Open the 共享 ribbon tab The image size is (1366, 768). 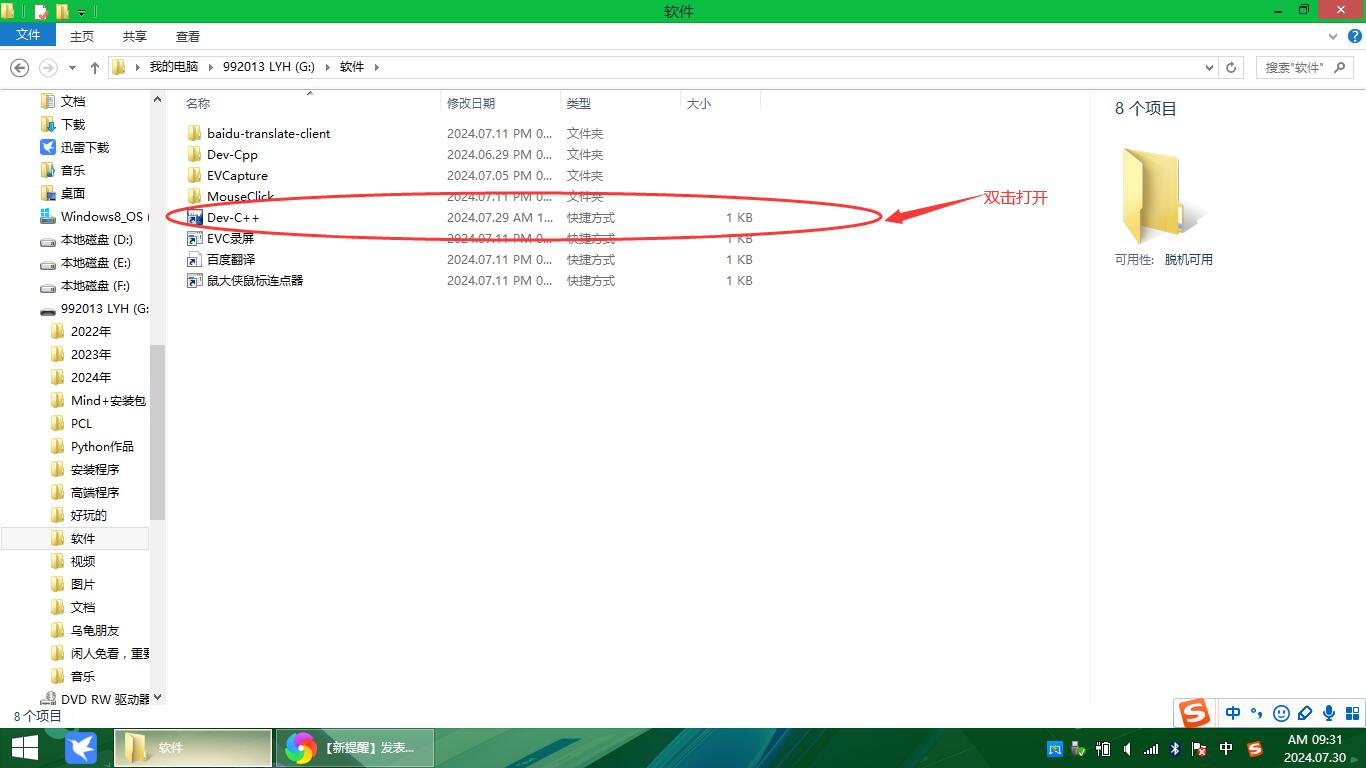[x=135, y=36]
